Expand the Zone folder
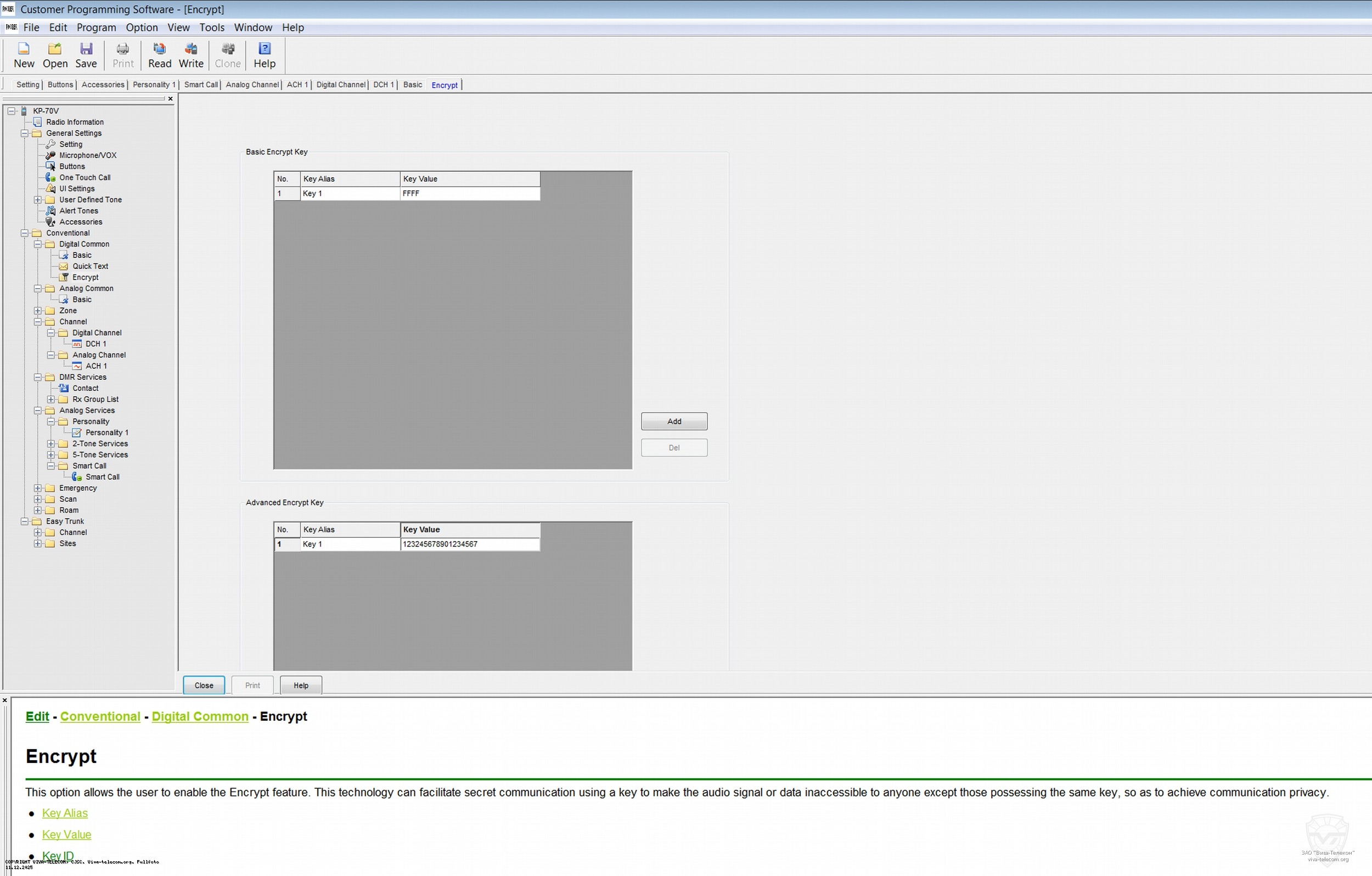Image resolution: width=1372 pixels, height=876 pixels. 38,311
